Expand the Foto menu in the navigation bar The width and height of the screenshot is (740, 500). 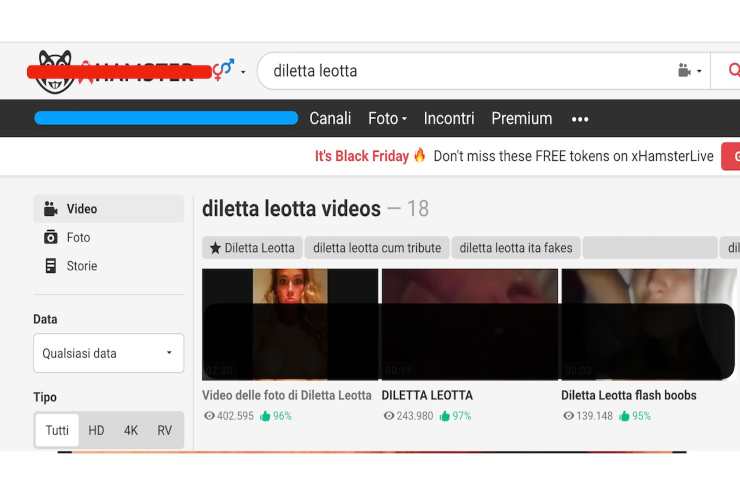point(387,119)
